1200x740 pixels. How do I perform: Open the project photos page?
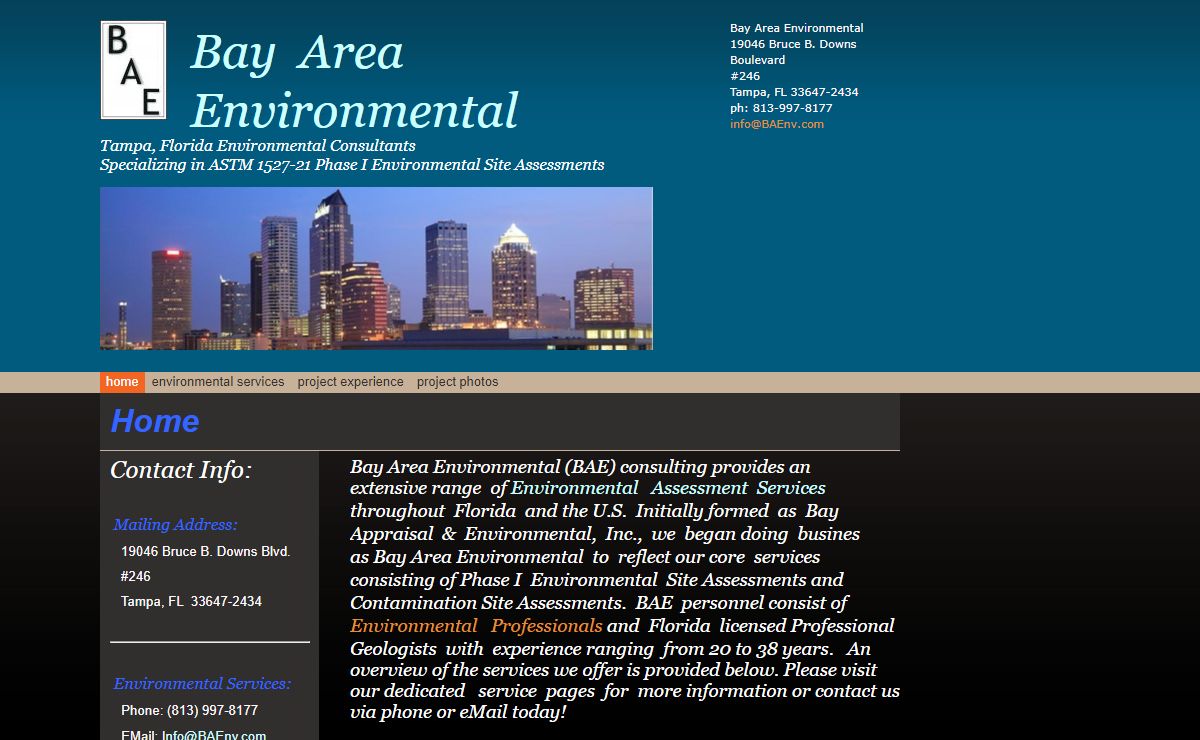[x=457, y=382]
